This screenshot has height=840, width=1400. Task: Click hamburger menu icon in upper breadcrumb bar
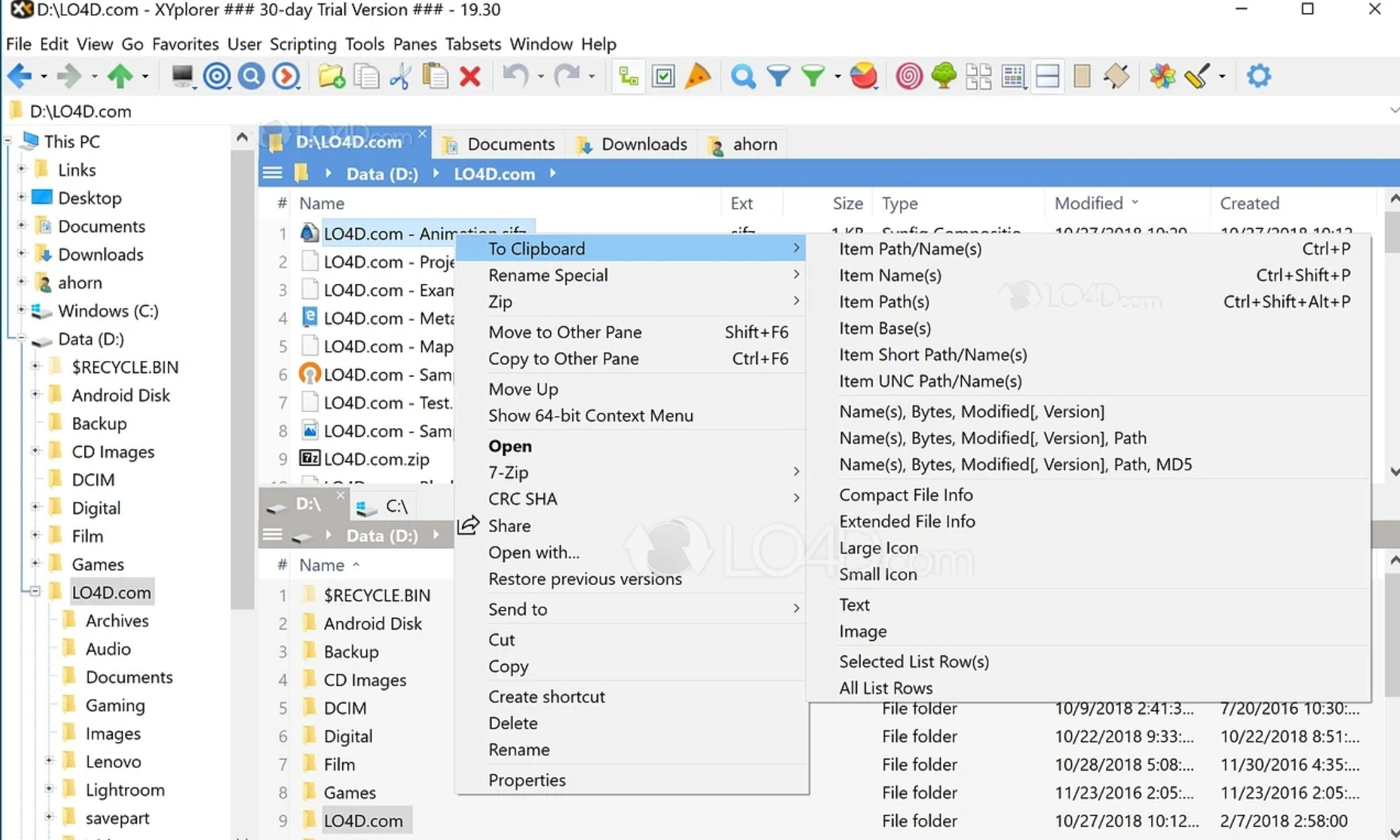coord(272,173)
